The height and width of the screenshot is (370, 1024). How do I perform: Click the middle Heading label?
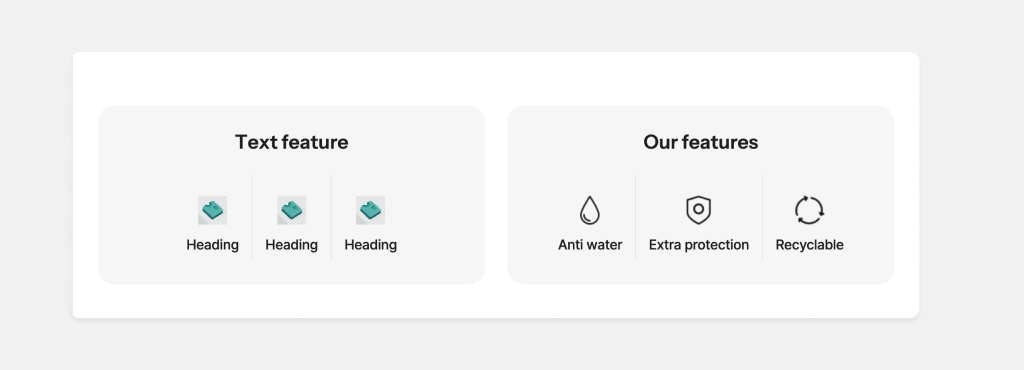click(291, 245)
